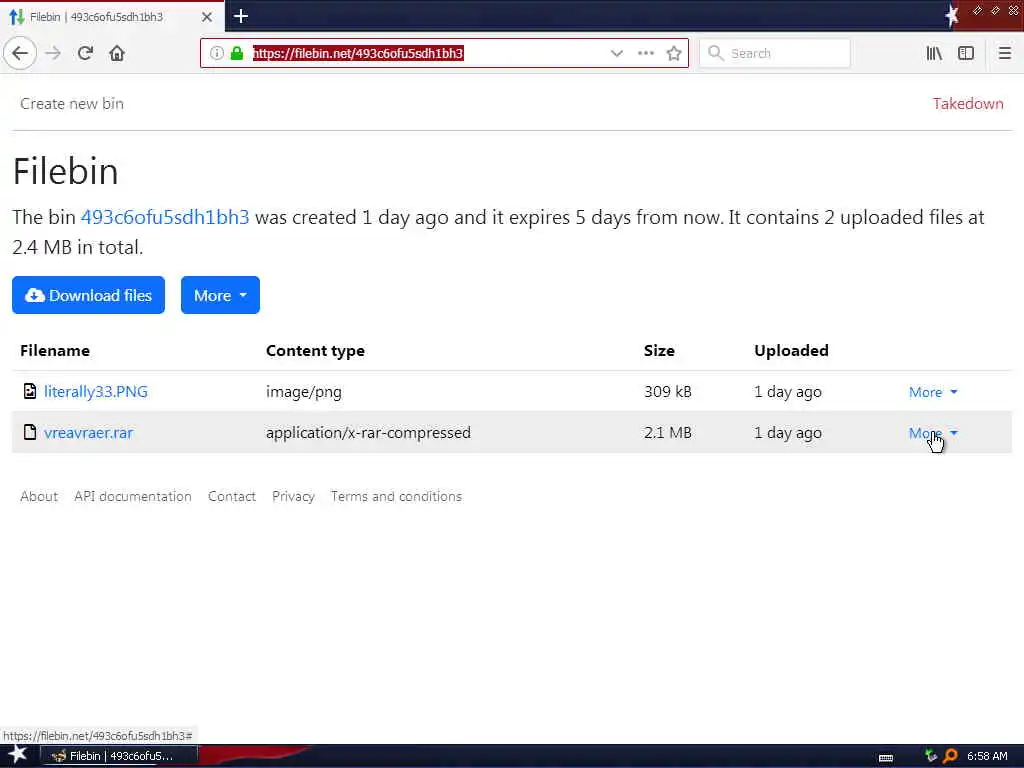Click Create new bin link
Viewport: 1024px width, 768px height.
point(72,104)
